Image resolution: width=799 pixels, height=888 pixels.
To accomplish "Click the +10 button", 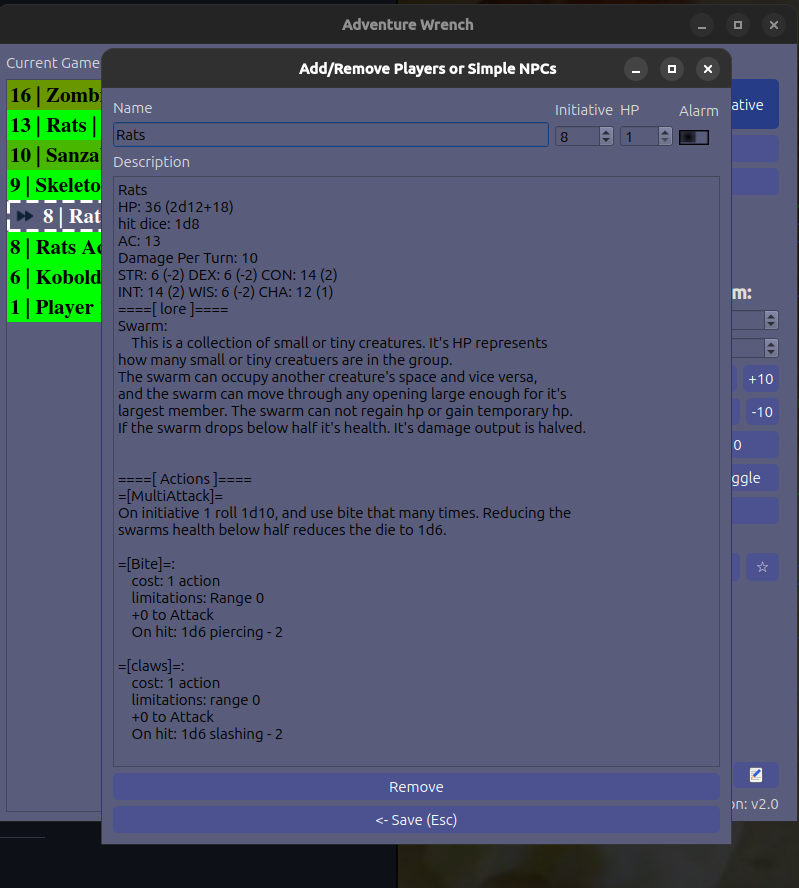I will pyautogui.click(x=760, y=379).
